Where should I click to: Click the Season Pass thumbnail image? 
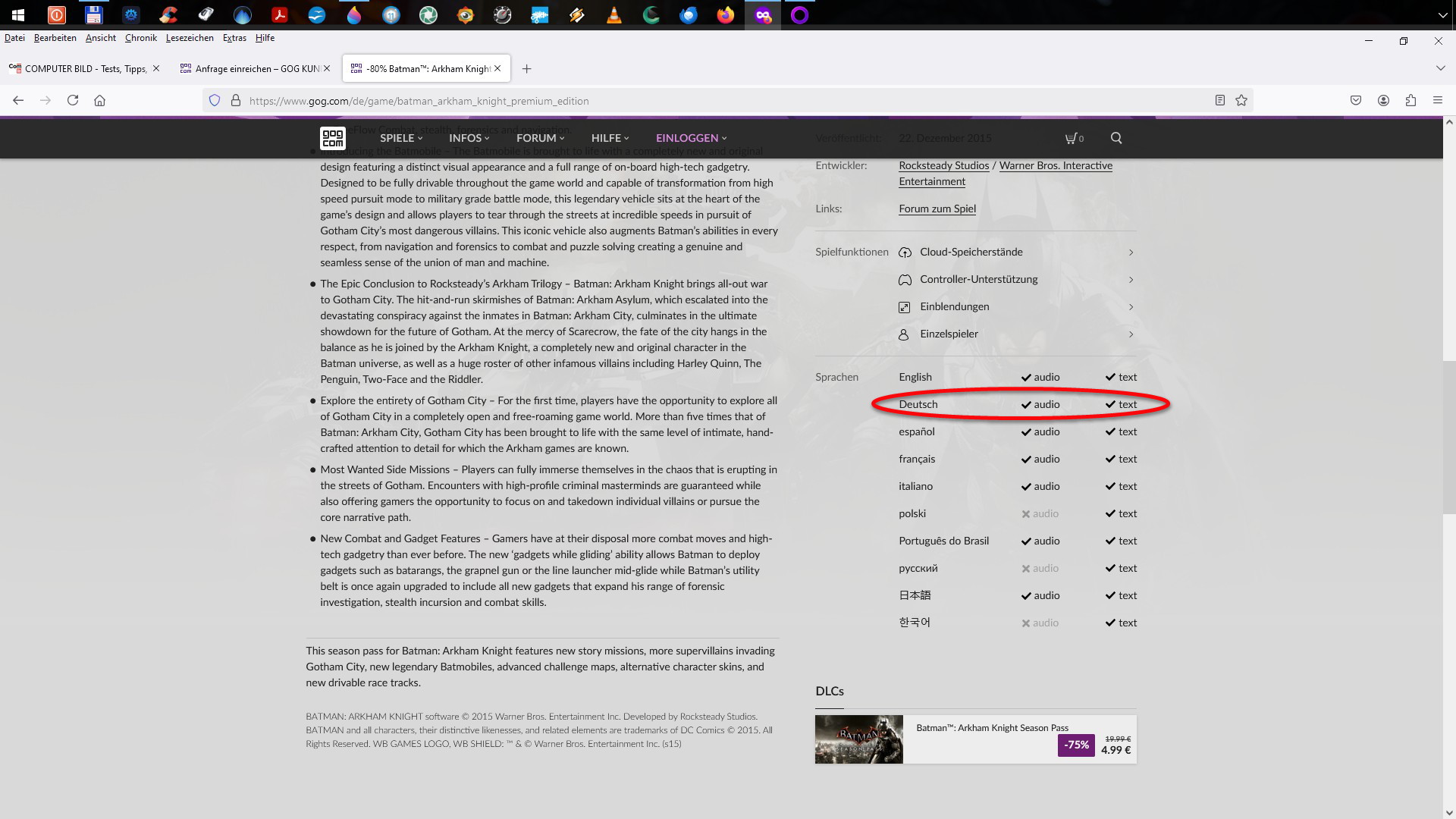pyautogui.click(x=858, y=739)
